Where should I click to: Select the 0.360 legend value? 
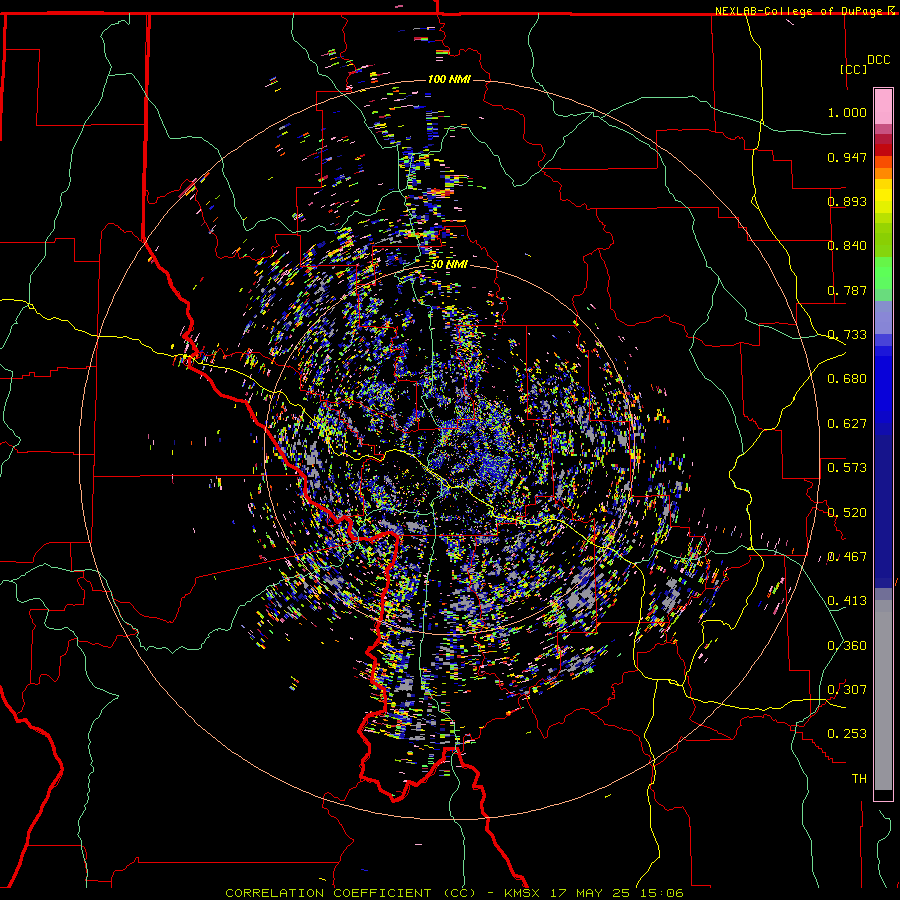pos(847,646)
